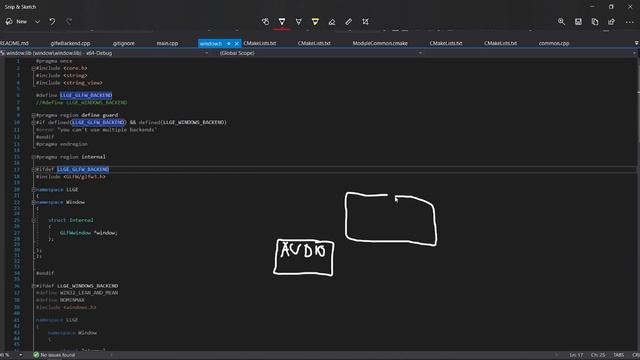This screenshot has width=640, height=360.
Task: Switch to the ModuleCommon.cmake tab
Action: click(x=380, y=43)
